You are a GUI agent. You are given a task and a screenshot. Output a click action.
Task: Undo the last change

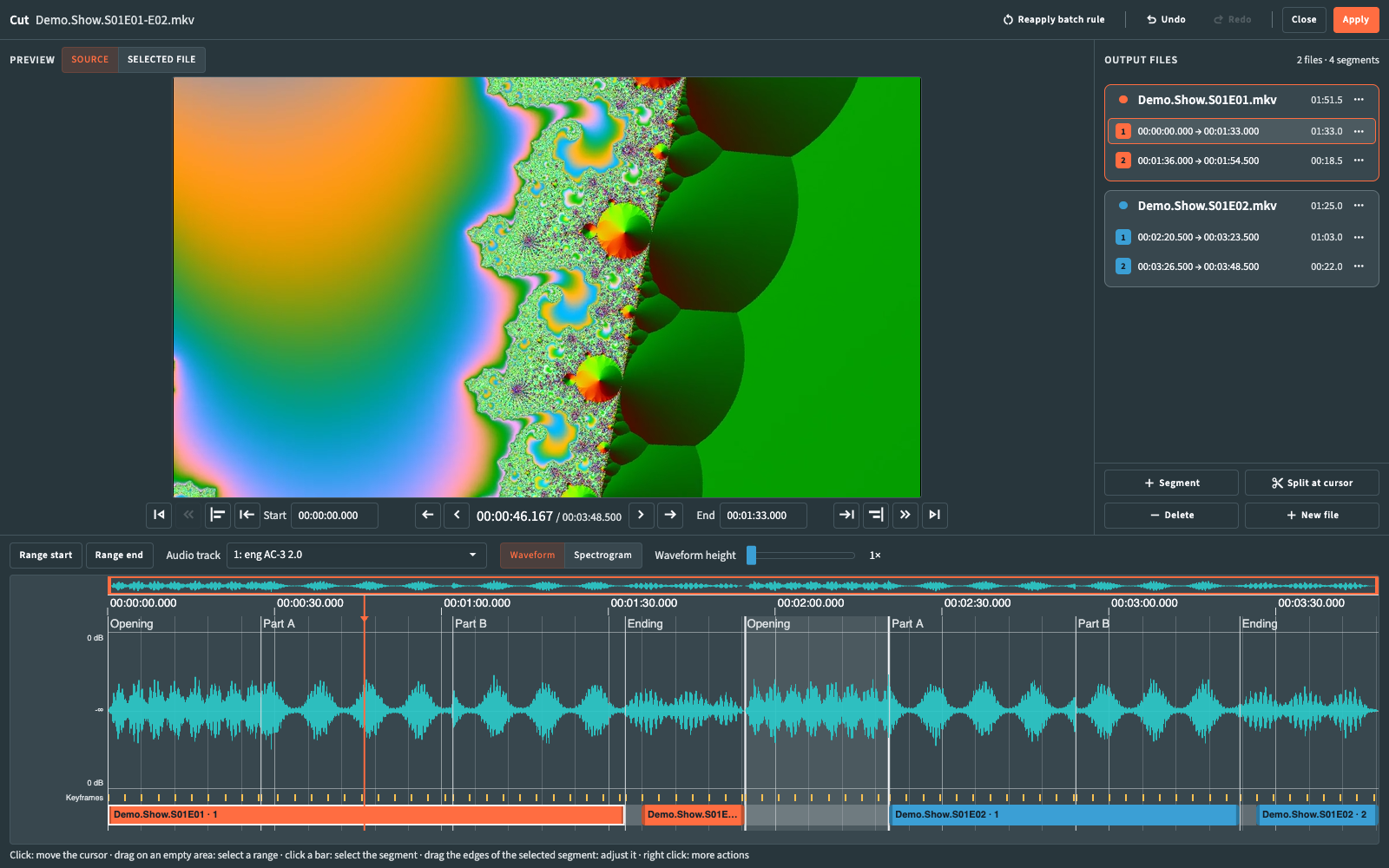coord(1166,20)
